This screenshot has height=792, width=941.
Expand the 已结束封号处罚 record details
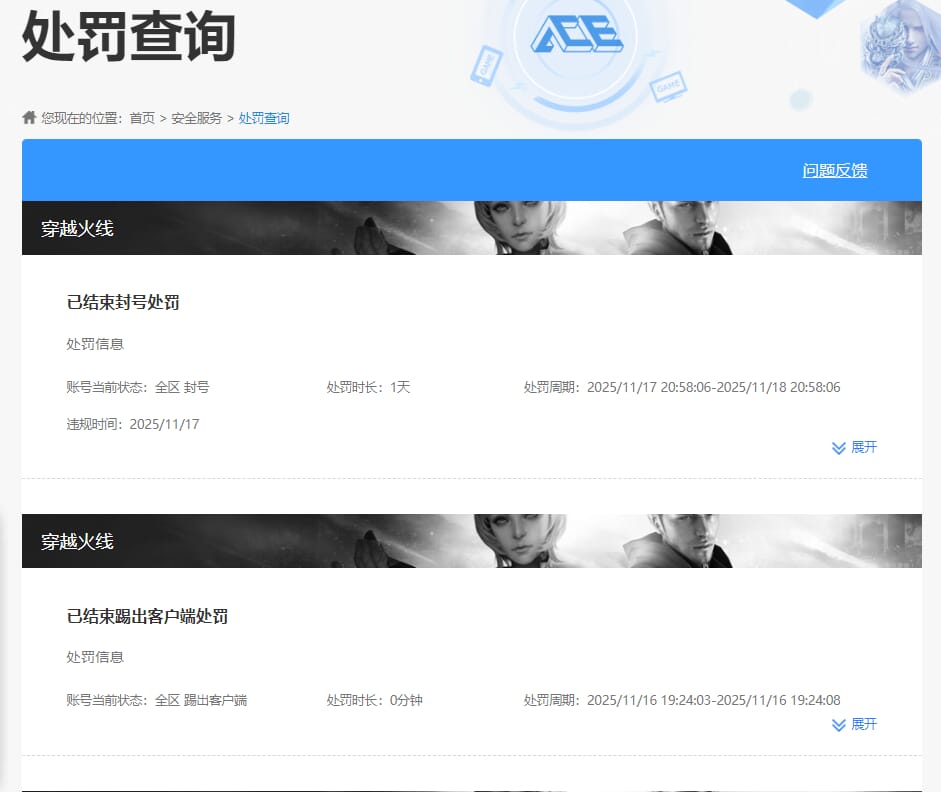tap(855, 448)
